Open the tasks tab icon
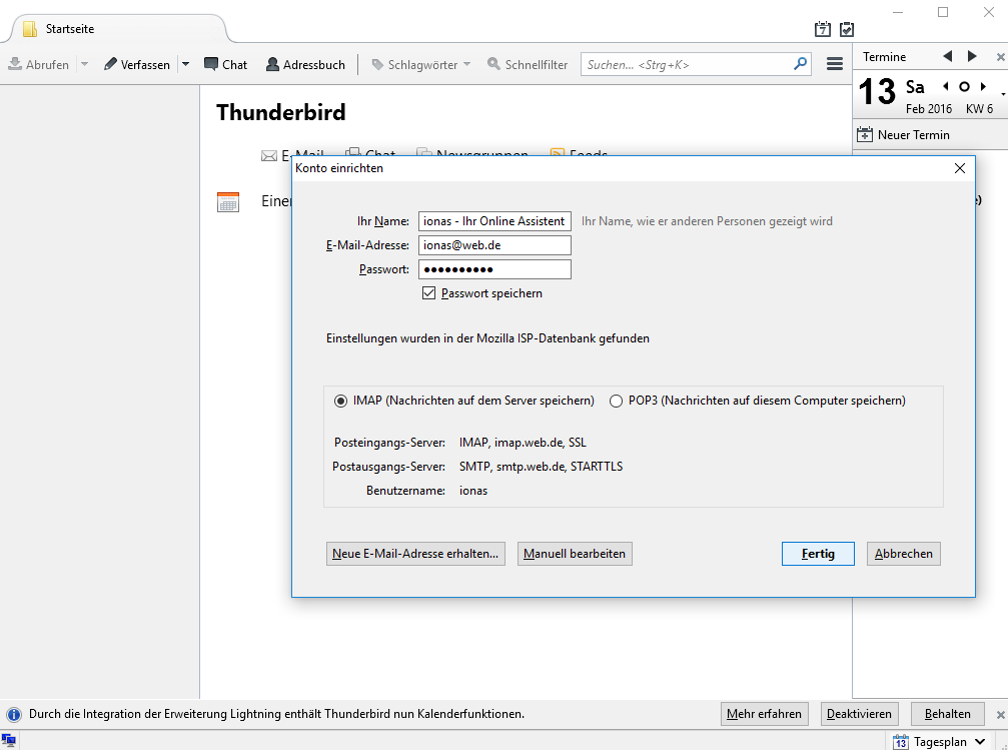This screenshot has height=750, width=1008. (847, 29)
